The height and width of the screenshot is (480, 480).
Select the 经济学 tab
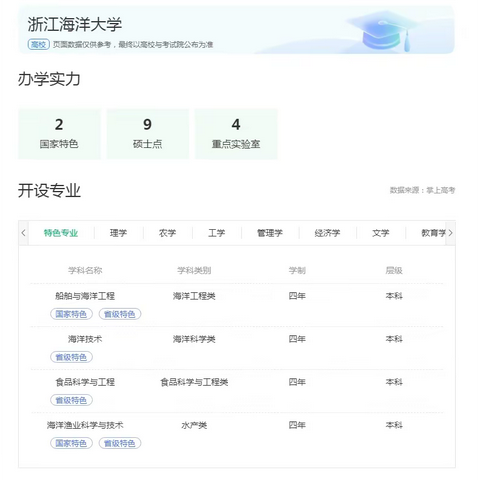click(327, 233)
